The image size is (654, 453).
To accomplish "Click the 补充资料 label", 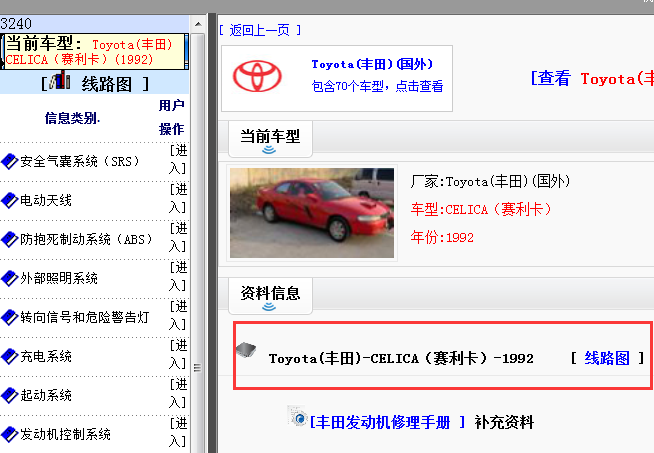I will tap(504, 422).
